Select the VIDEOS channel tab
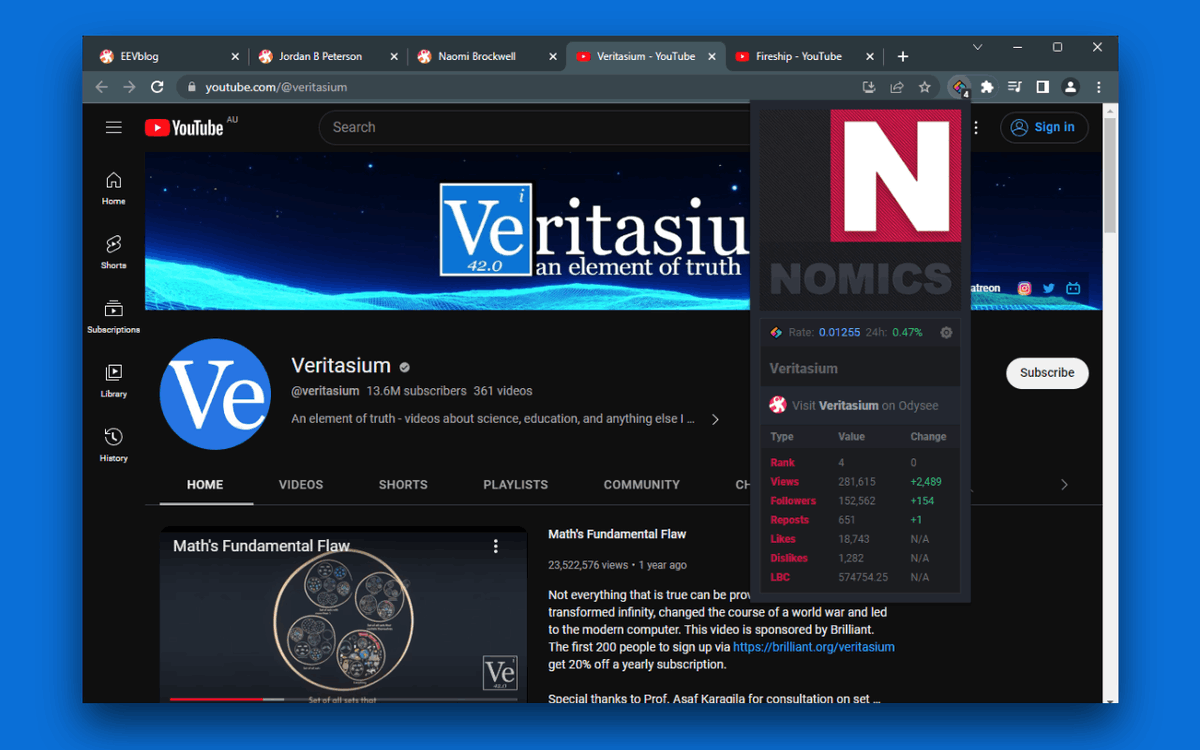 (301, 485)
